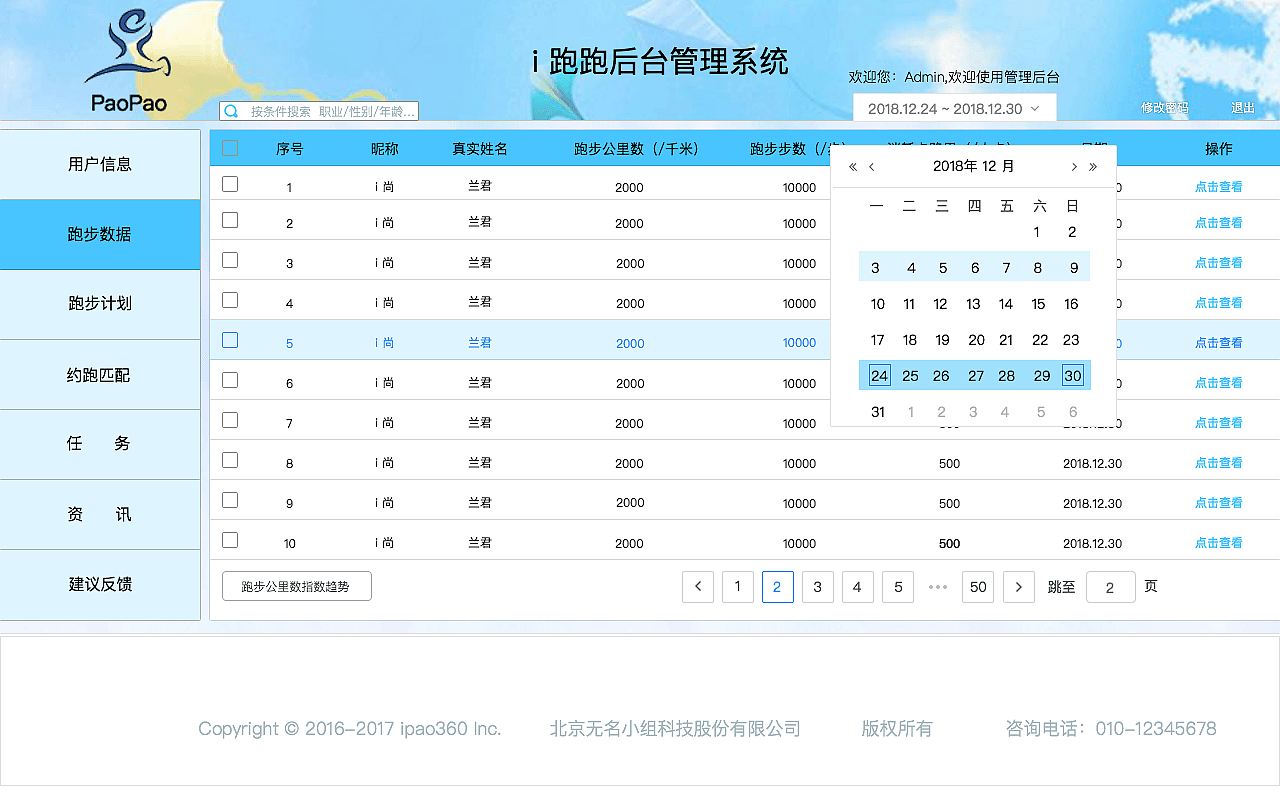The image size is (1280, 800).
Task: Open the 跑步计划 section
Action: pyautogui.click(x=100, y=304)
